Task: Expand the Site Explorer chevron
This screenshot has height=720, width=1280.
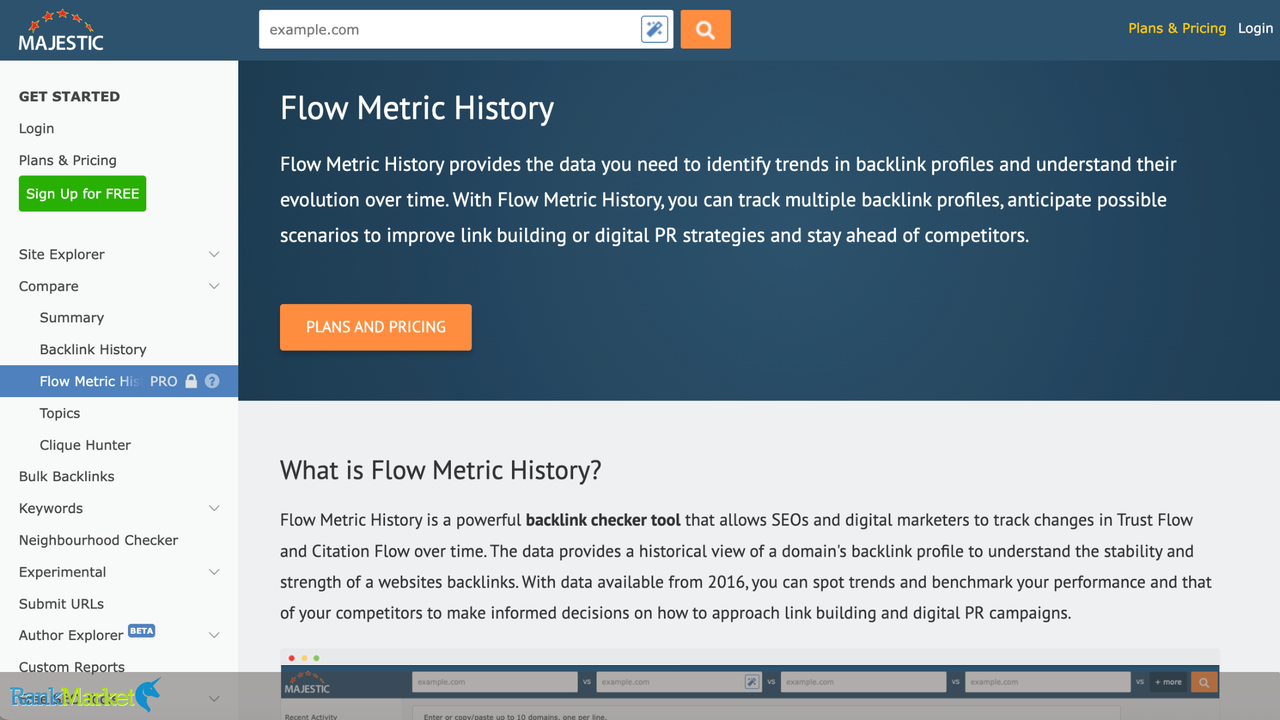Action: click(x=214, y=254)
